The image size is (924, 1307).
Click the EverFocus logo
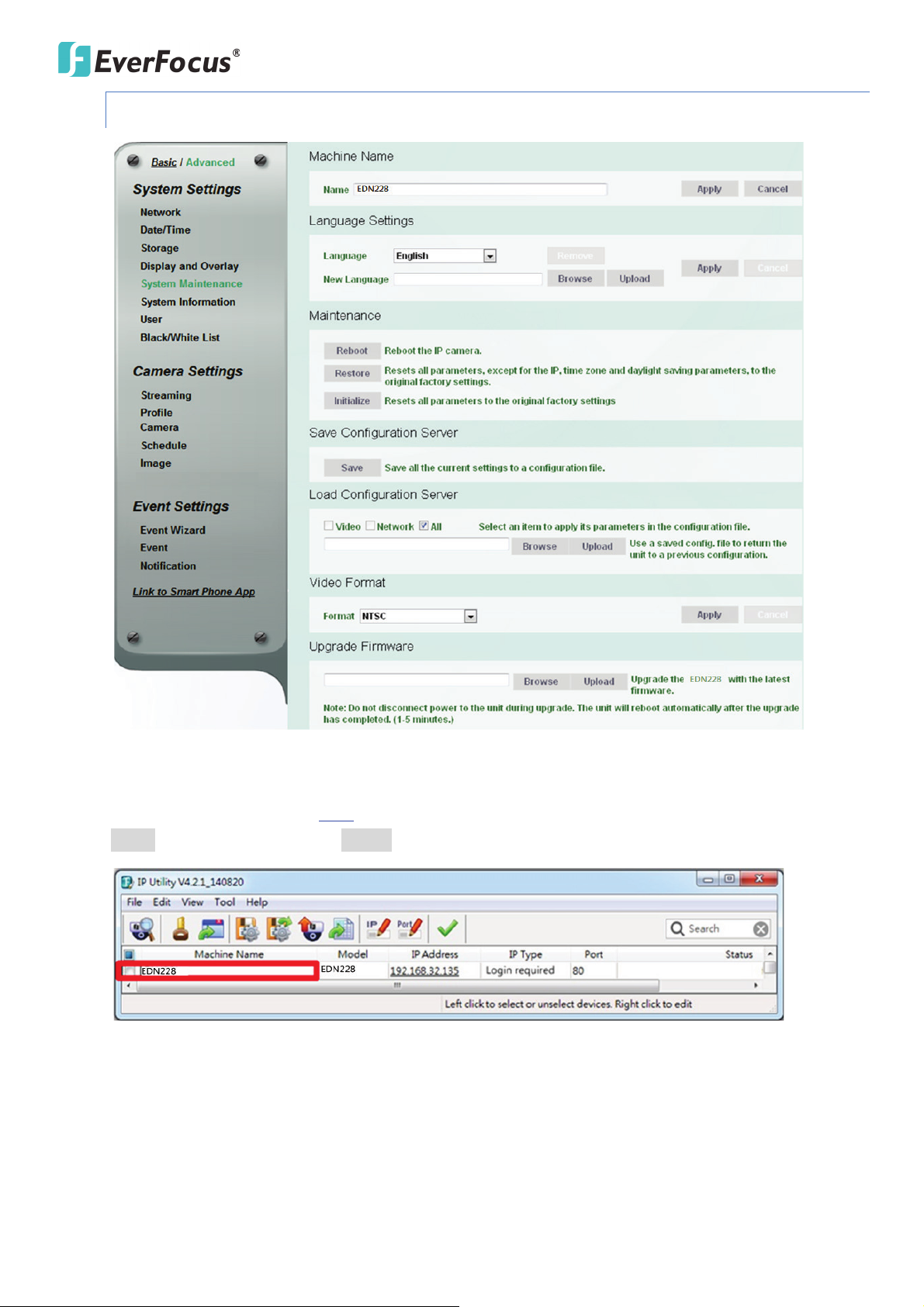coord(149,60)
